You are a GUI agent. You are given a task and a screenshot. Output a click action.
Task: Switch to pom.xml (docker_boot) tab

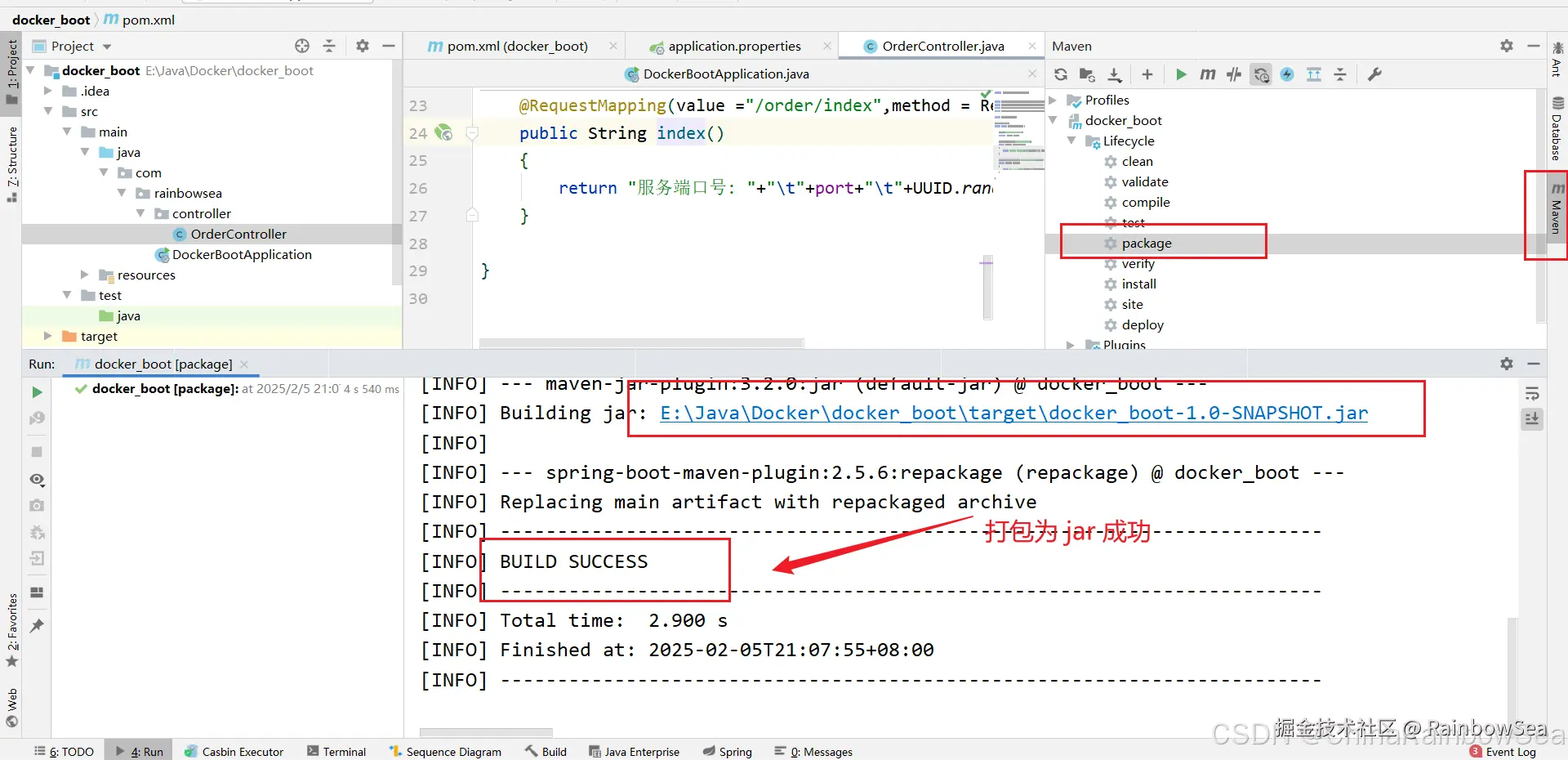click(x=517, y=46)
